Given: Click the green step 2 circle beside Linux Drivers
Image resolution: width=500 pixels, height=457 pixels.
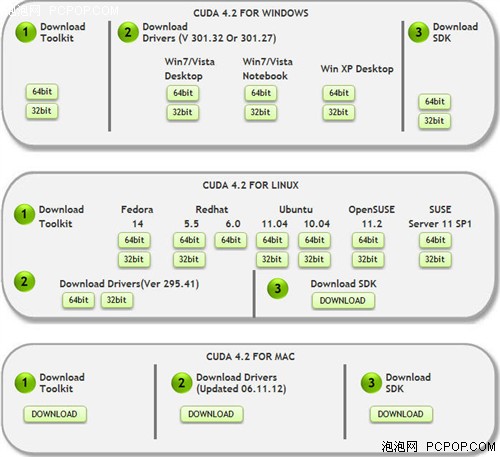Looking at the screenshot, I should [x=24, y=282].
